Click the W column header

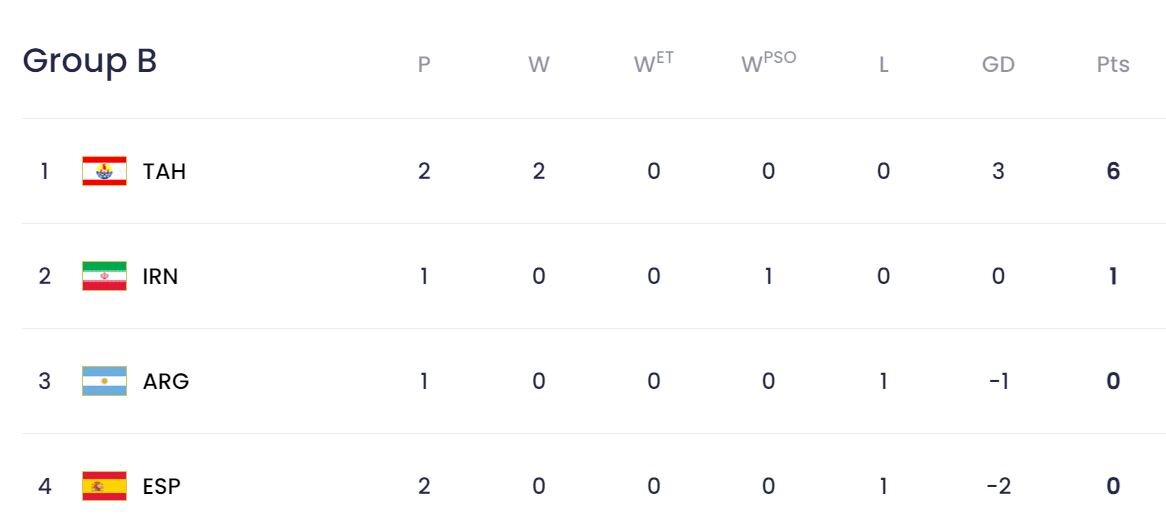pos(538,66)
